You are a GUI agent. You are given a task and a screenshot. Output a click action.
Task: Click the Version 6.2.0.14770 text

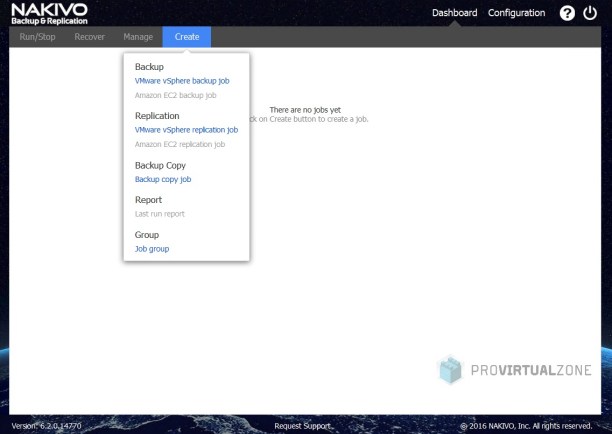(46, 426)
